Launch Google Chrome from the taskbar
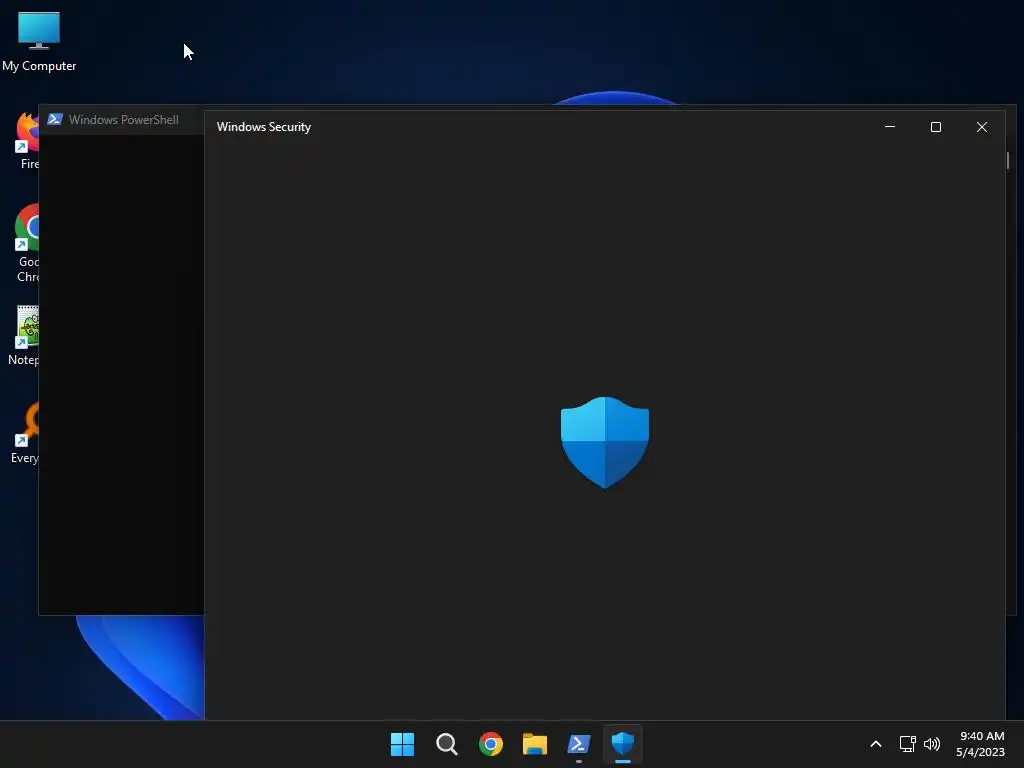1024x768 pixels. click(x=490, y=744)
